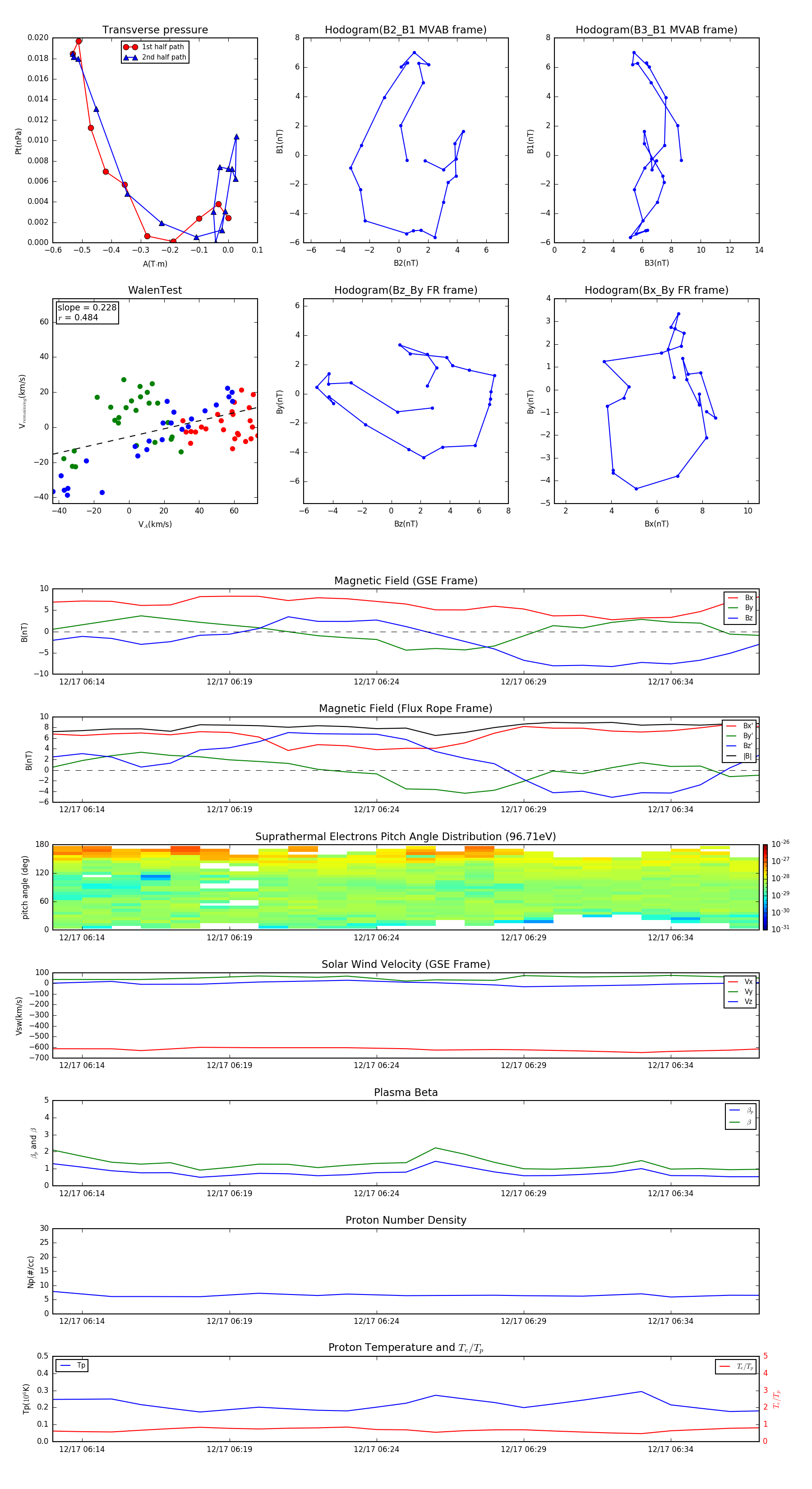Click "By'" legend entry in Flux Rope panel
The image size is (812, 1489).
740,736
